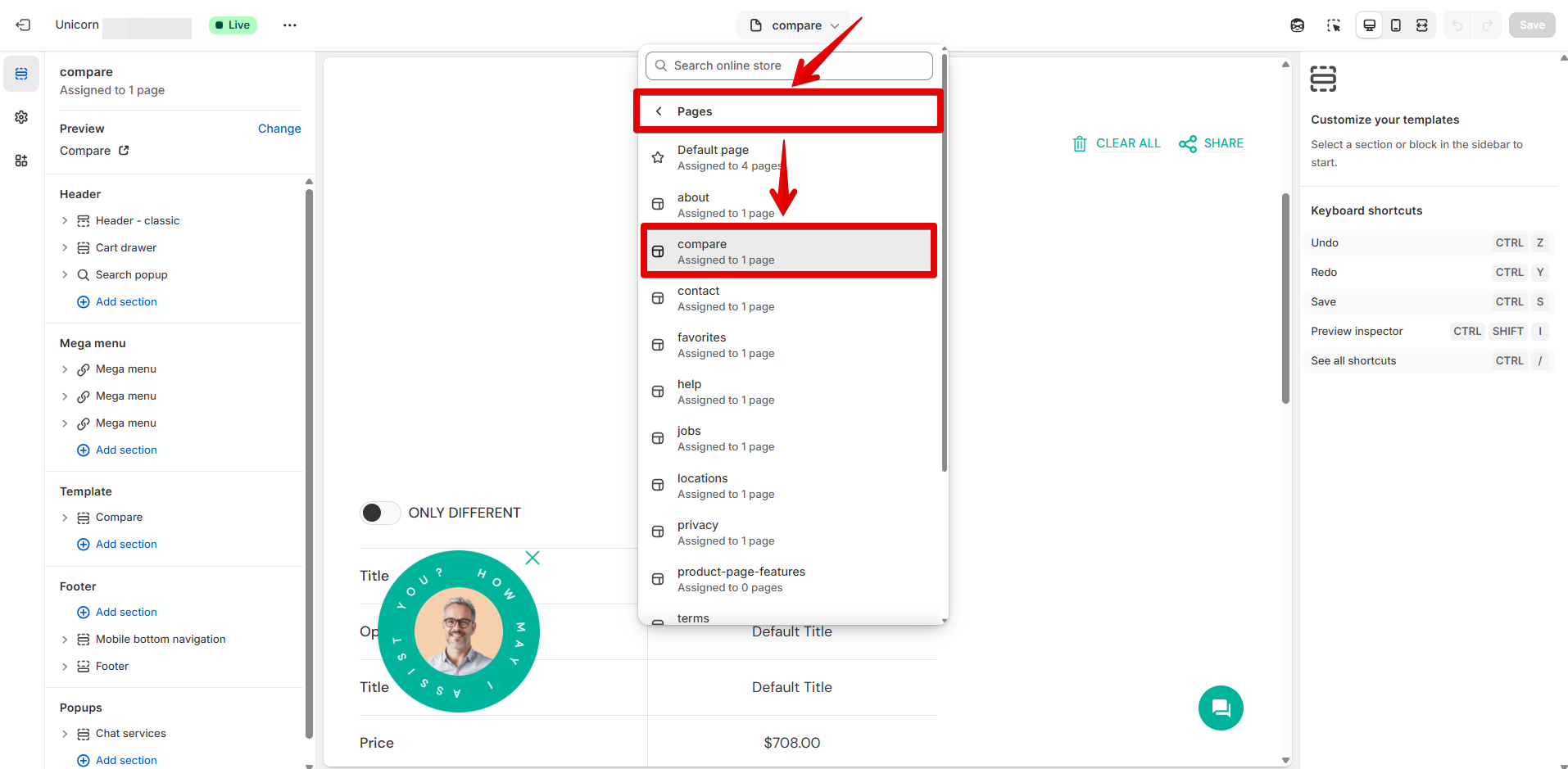Image resolution: width=1568 pixels, height=769 pixels.
Task: Expand the Header - classic section
Action: tap(65, 221)
